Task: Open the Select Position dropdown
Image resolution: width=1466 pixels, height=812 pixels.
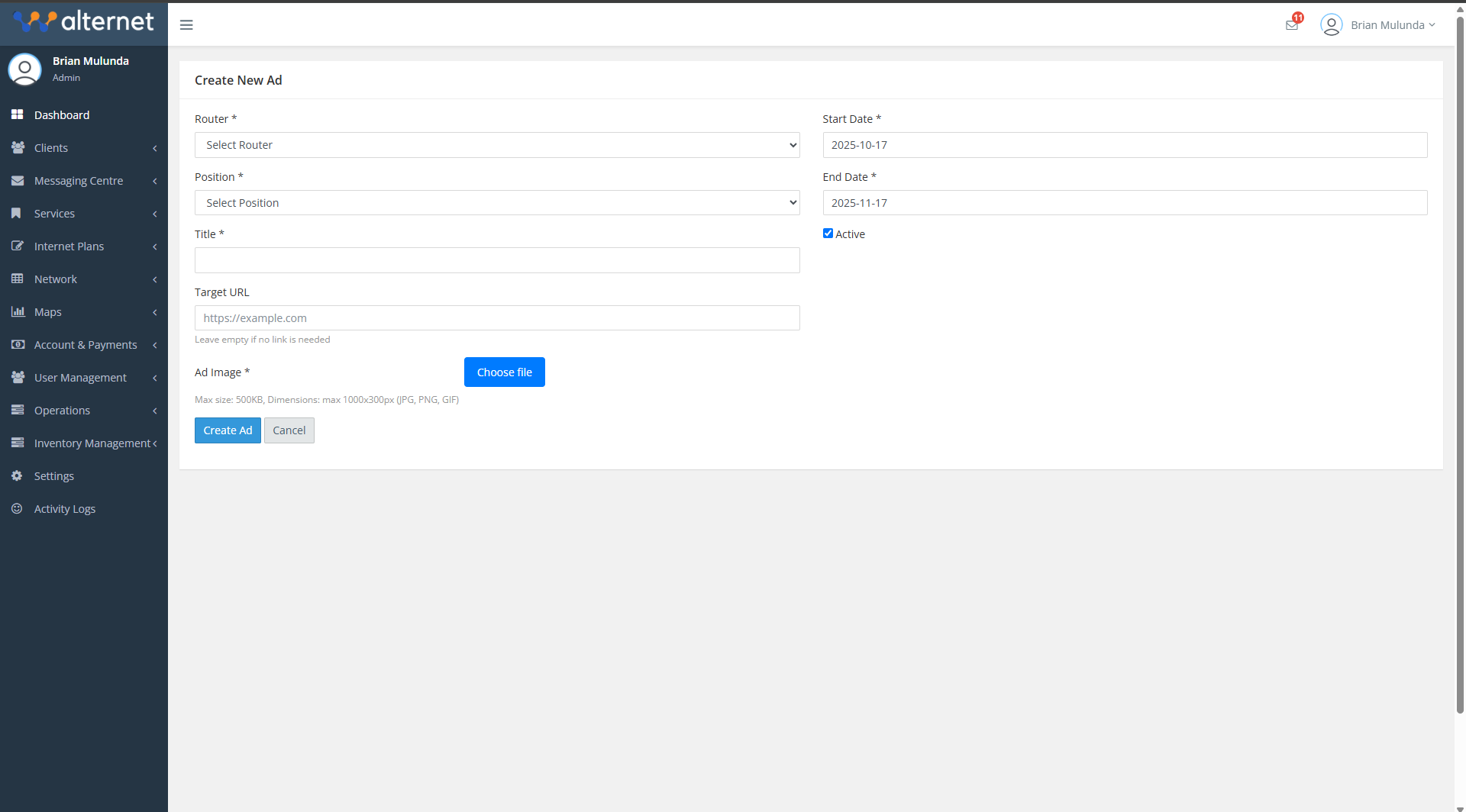Action: point(497,202)
